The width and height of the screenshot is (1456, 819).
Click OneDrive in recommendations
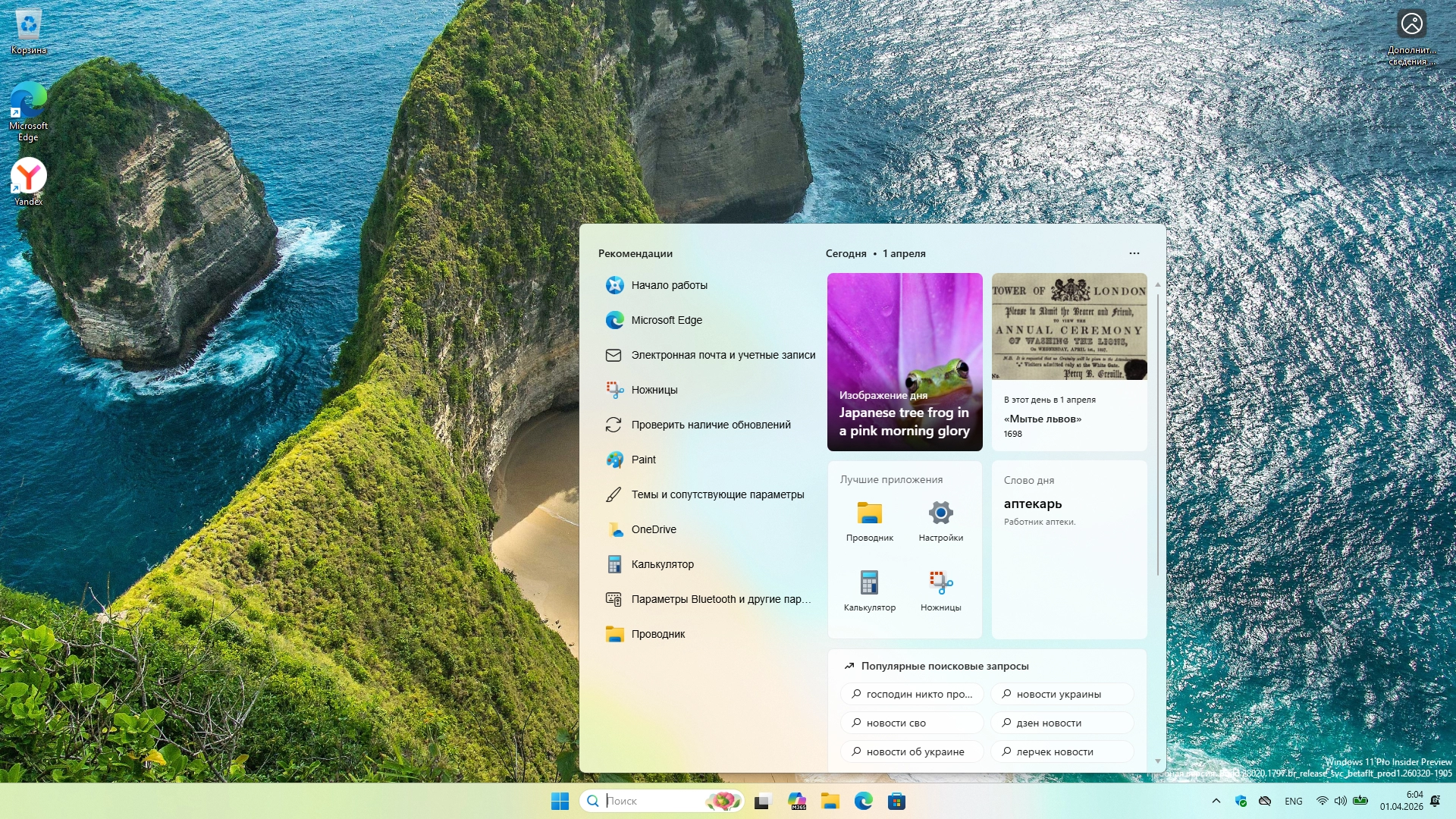pyautogui.click(x=653, y=529)
